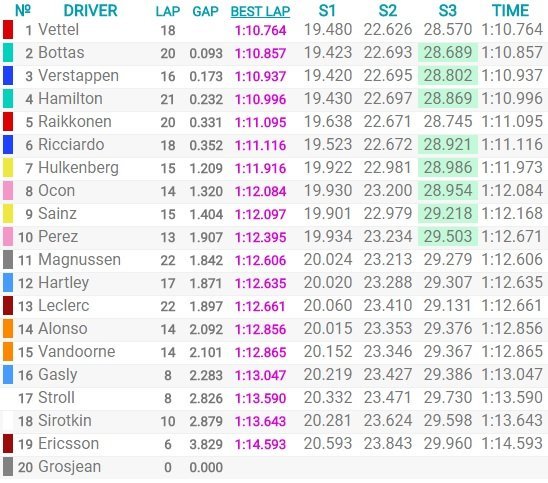Viewport: 548px width, 483px height.
Task: Click highlighted S3 time 28.689 for Bottas
Action: tap(448, 52)
